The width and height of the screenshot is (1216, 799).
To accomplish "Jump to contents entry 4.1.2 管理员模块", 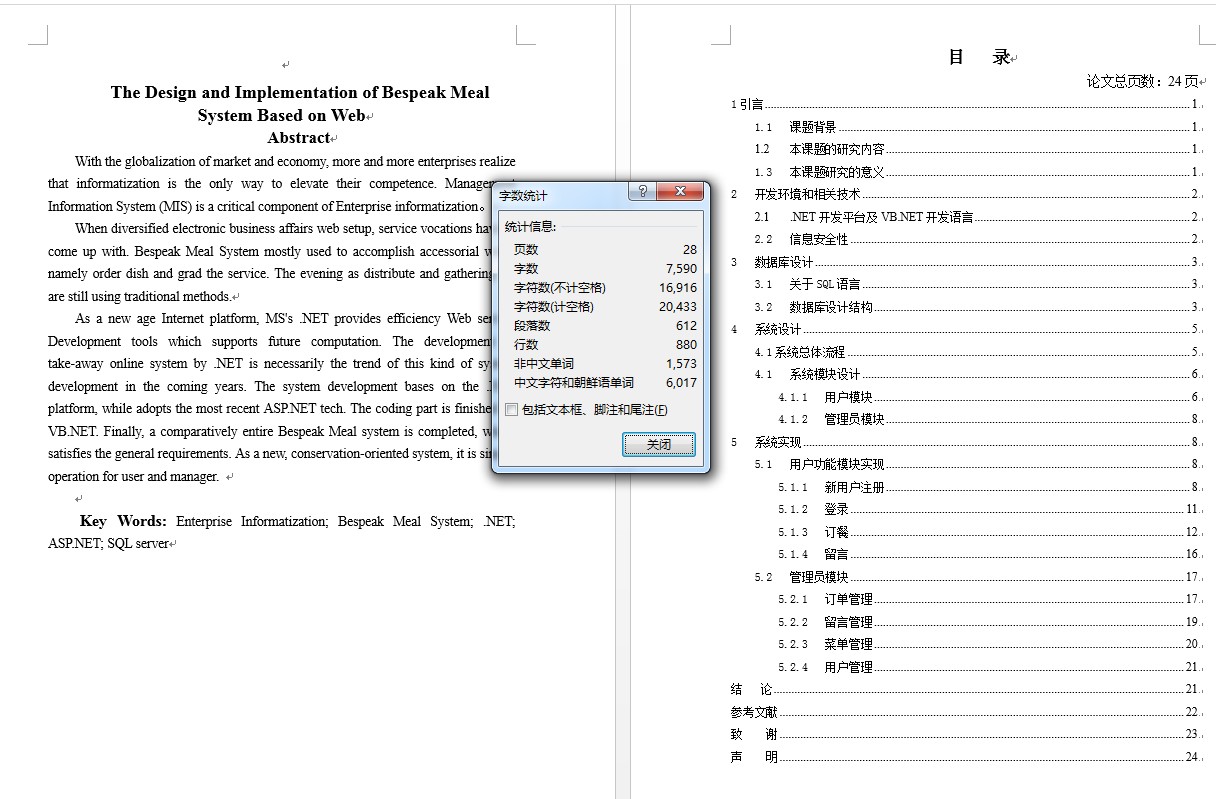I will [x=988, y=419].
